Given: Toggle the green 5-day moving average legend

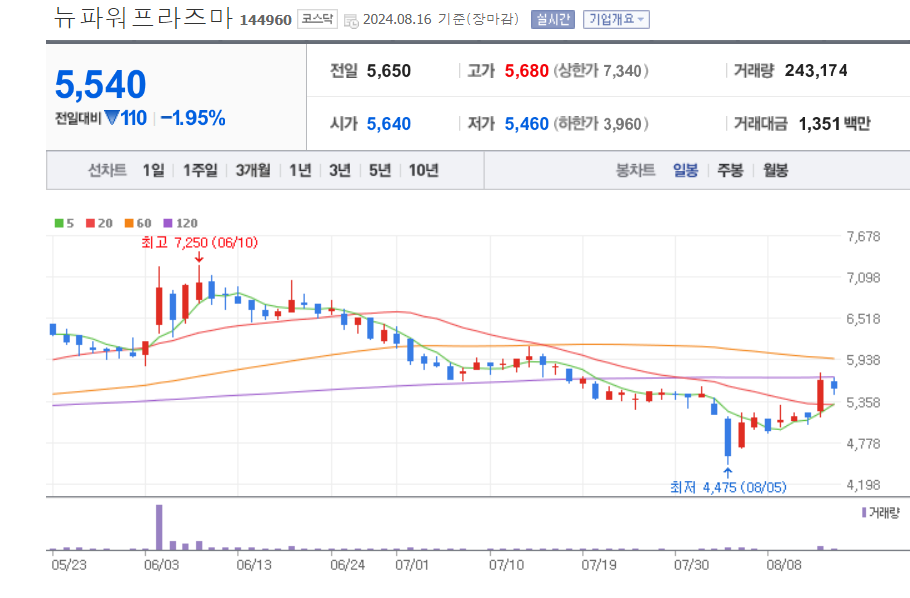Looking at the screenshot, I should (61, 220).
